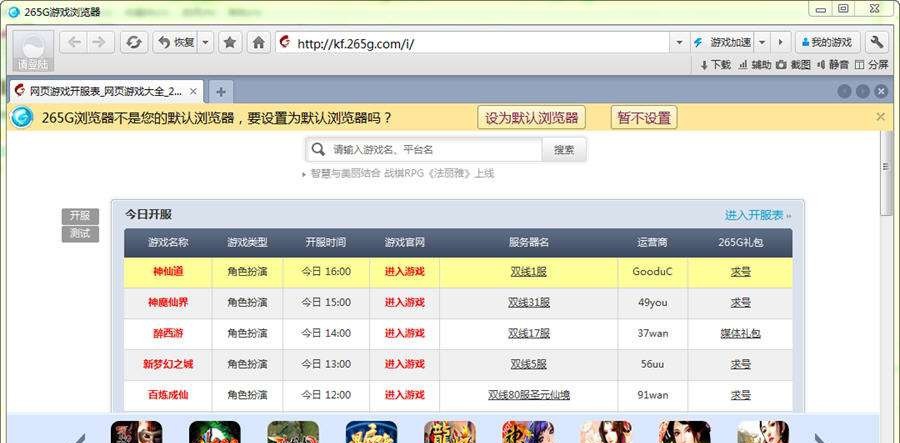Screen dimensions: 900x443
Task: Toggle 静音 mute sound
Action: (x=833, y=65)
